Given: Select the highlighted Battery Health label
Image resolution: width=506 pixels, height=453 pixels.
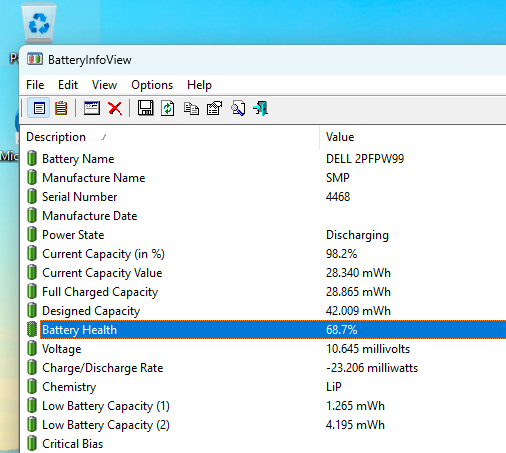Looking at the screenshot, I should click(79, 330).
